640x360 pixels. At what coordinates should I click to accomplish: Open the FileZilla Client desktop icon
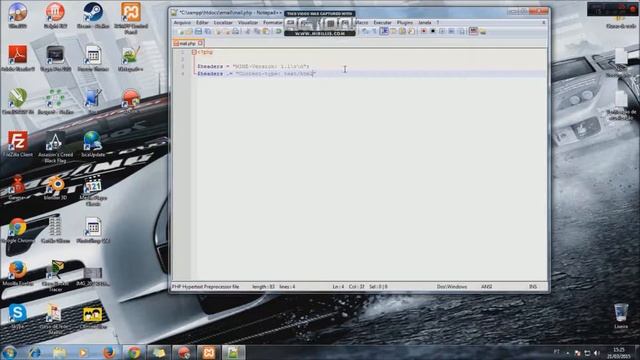click(x=18, y=144)
